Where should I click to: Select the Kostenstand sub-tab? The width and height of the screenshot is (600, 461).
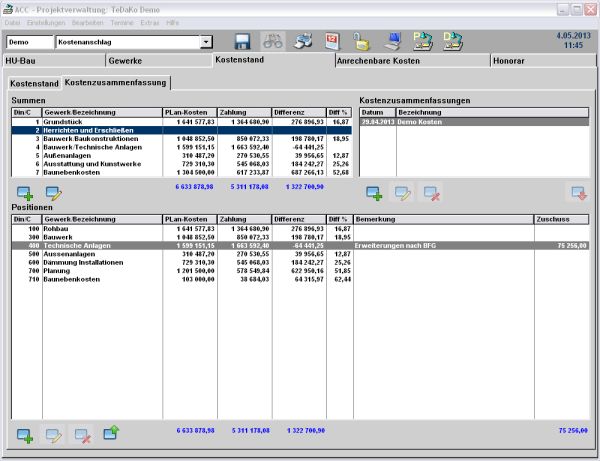(33, 83)
